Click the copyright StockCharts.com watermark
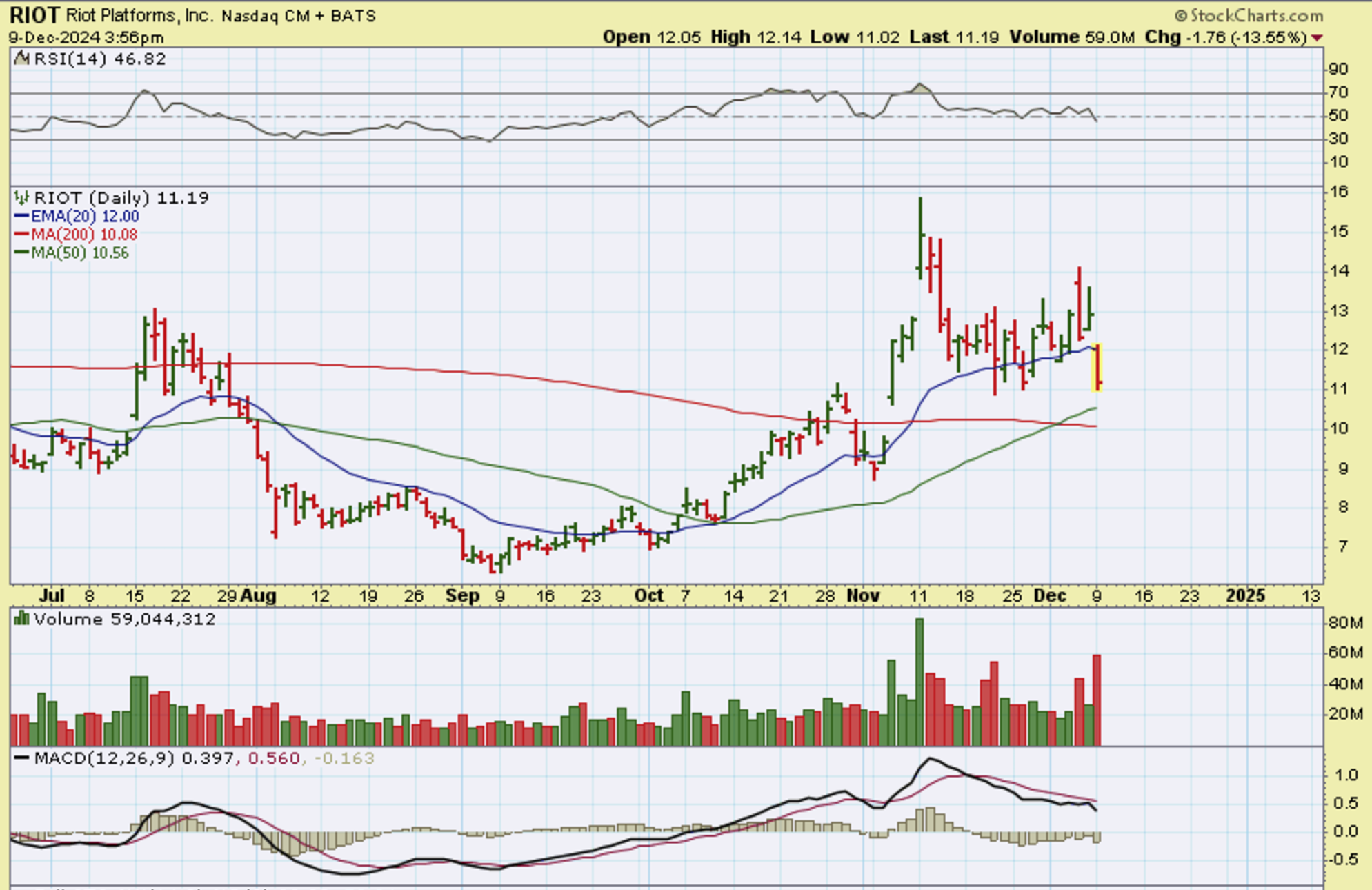The width and height of the screenshot is (1372, 890). click(x=1249, y=15)
